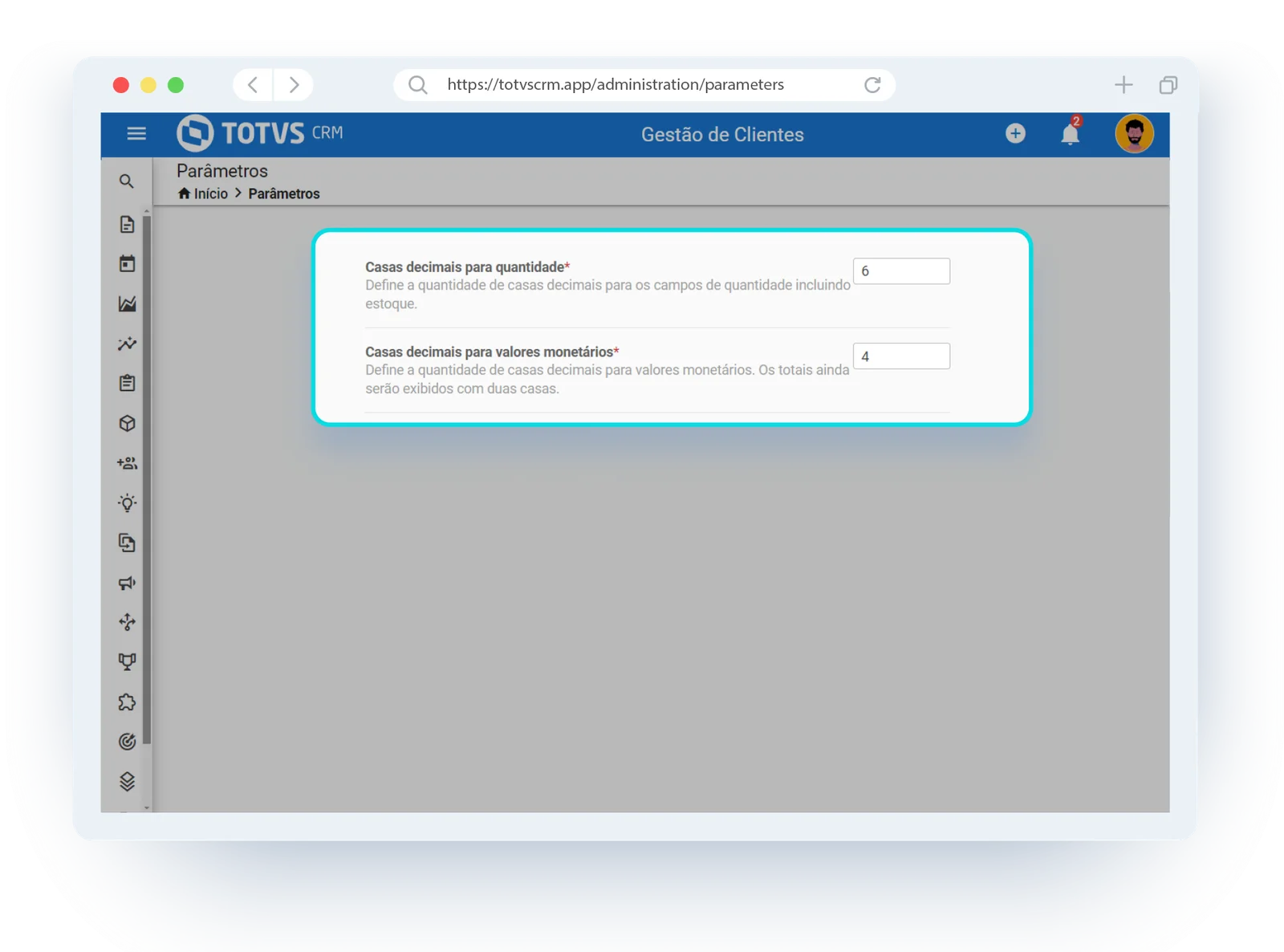Open the calendar icon in sidebar
This screenshot has width=1284, height=952.
click(127, 263)
